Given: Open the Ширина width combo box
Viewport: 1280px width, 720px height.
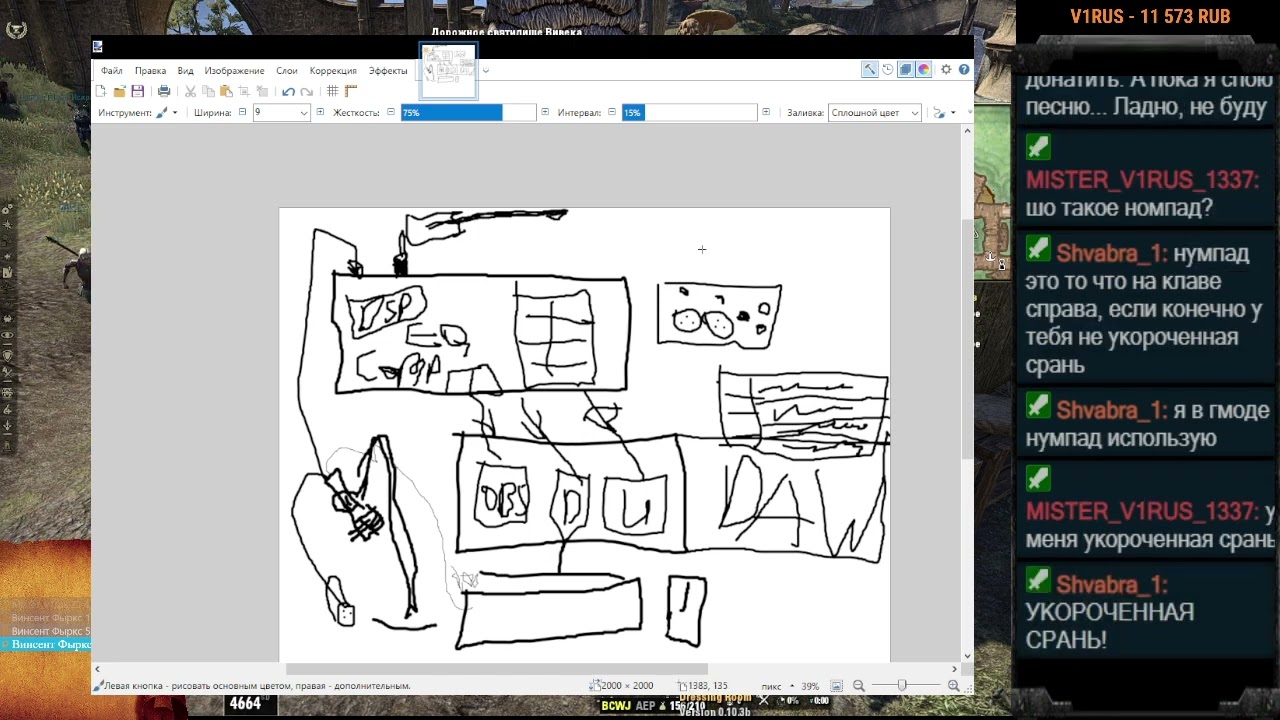Looking at the screenshot, I should click(281, 113).
